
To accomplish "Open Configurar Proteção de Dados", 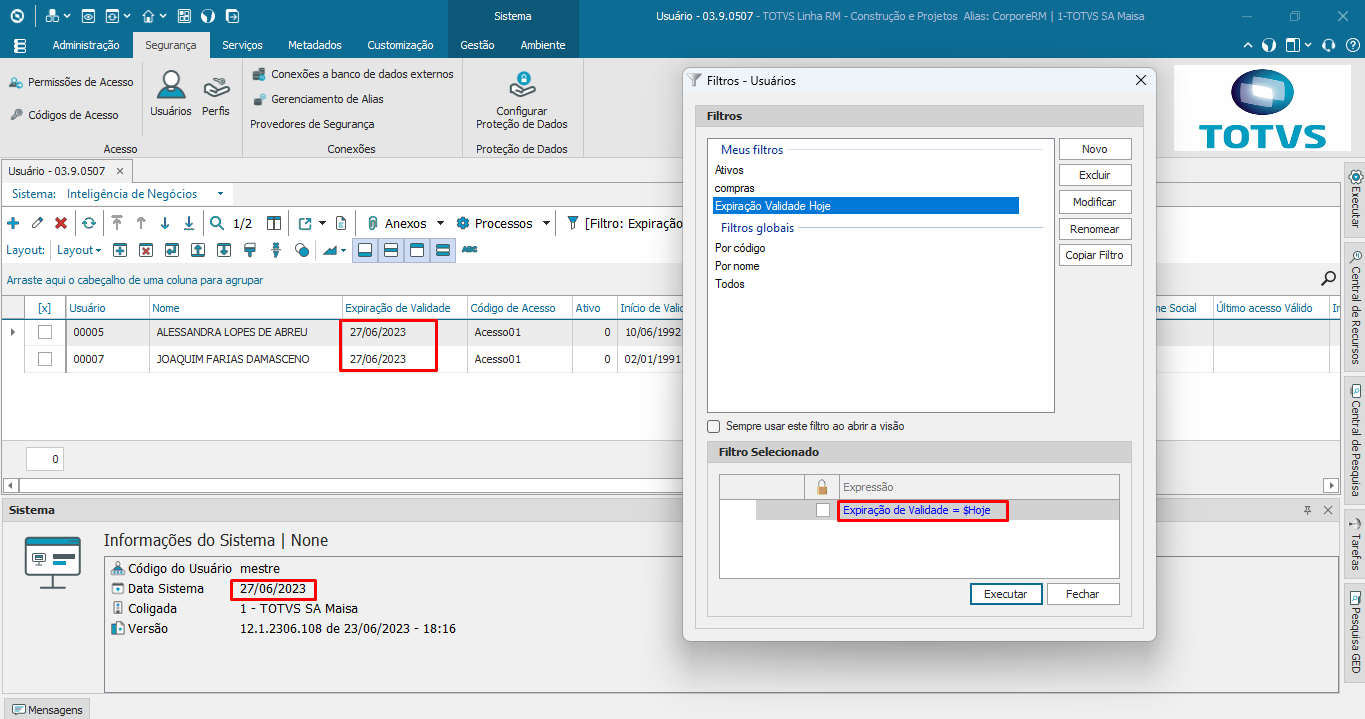I will (522, 100).
